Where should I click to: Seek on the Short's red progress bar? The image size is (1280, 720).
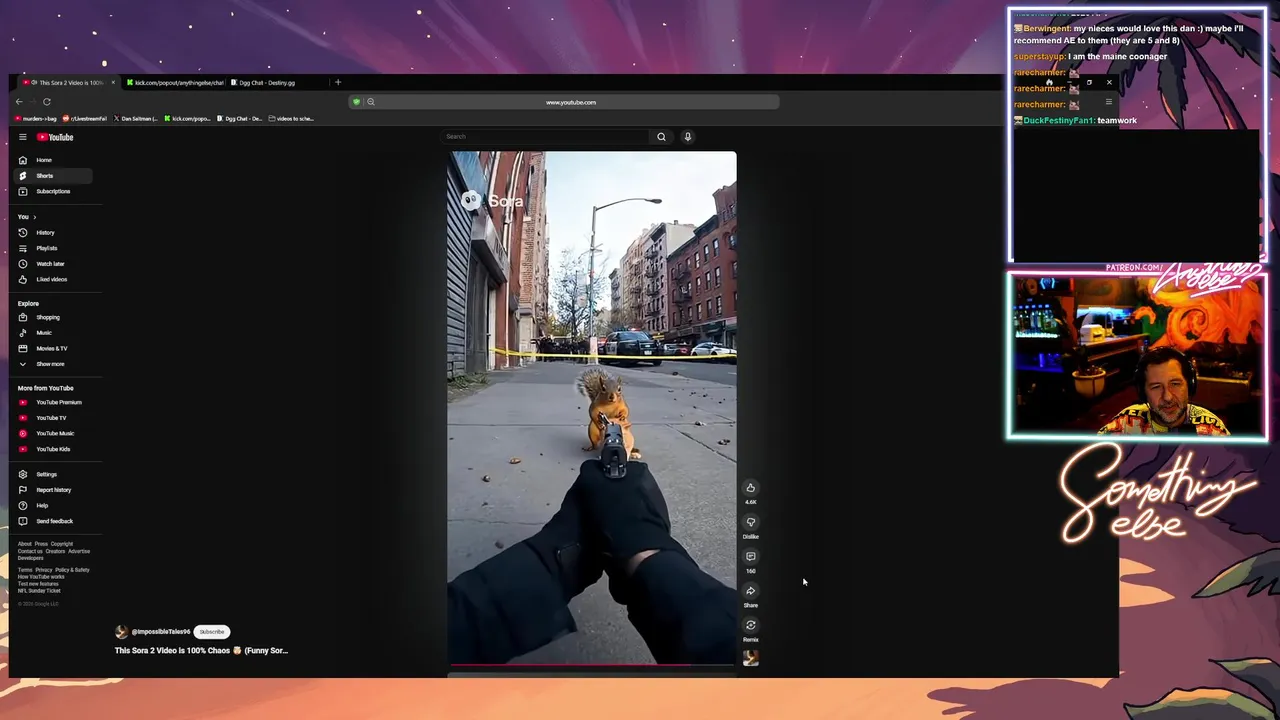(x=592, y=664)
